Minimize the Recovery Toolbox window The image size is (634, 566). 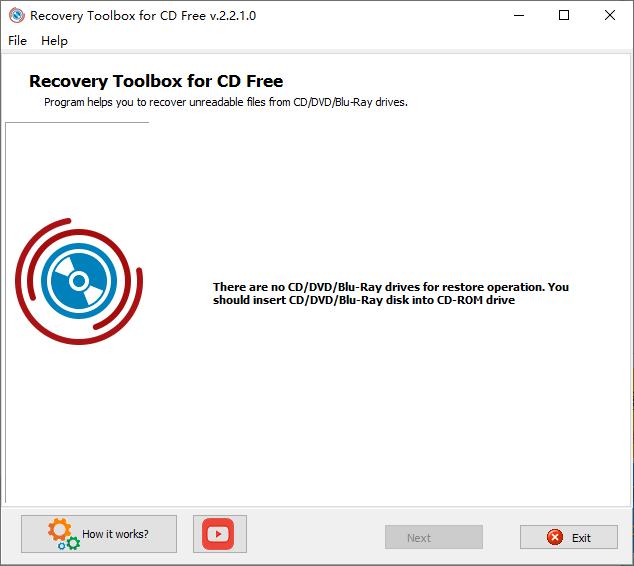pyautogui.click(x=519, y=15)
